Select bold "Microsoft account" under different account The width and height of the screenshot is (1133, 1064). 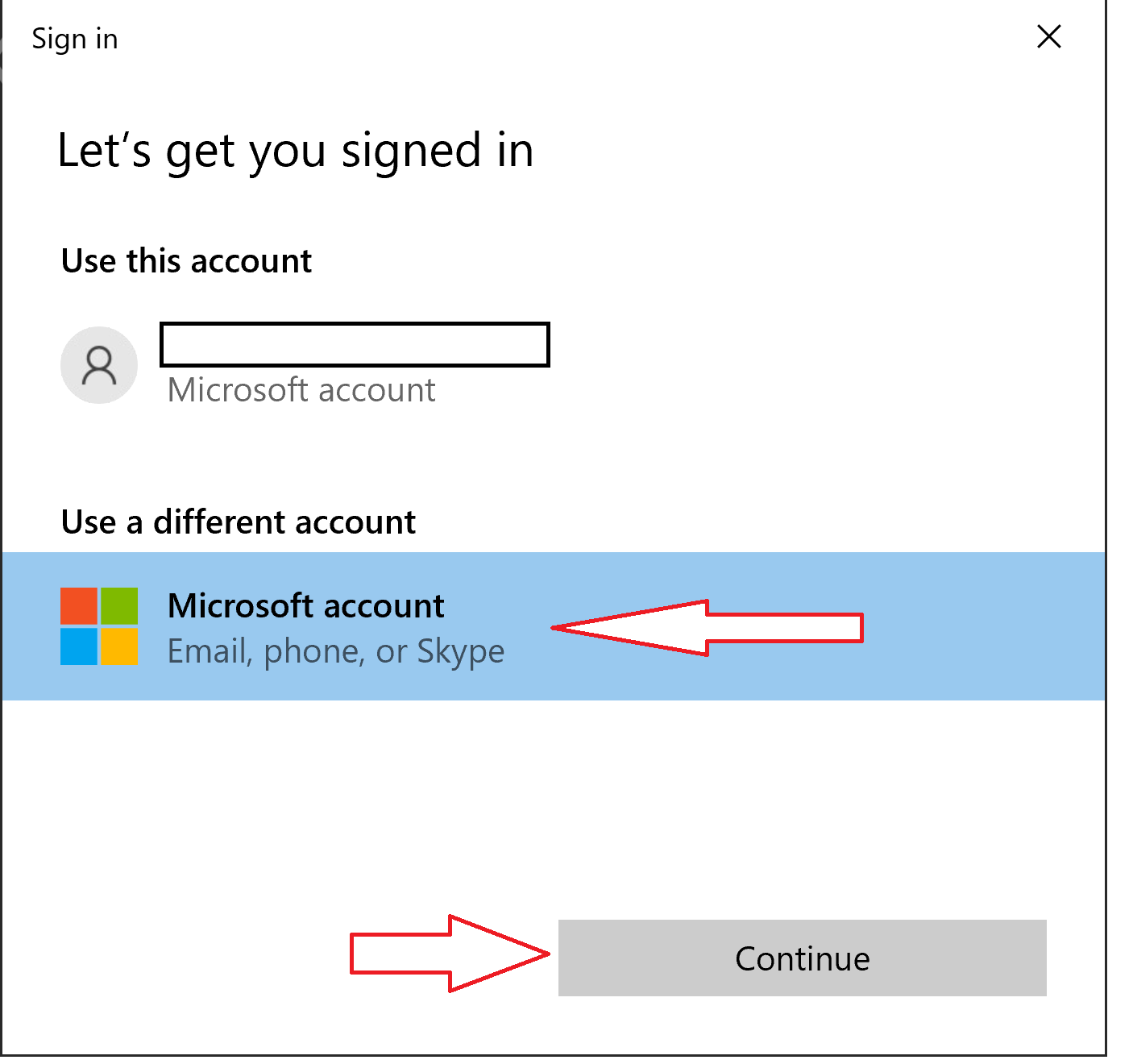pos(305,605)
